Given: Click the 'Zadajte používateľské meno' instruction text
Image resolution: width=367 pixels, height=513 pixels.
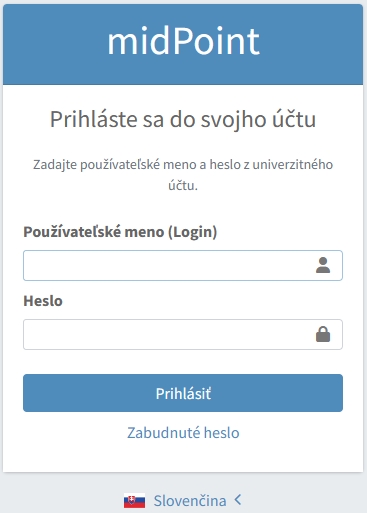Looking at the screenshot, I should click(183, 175).
